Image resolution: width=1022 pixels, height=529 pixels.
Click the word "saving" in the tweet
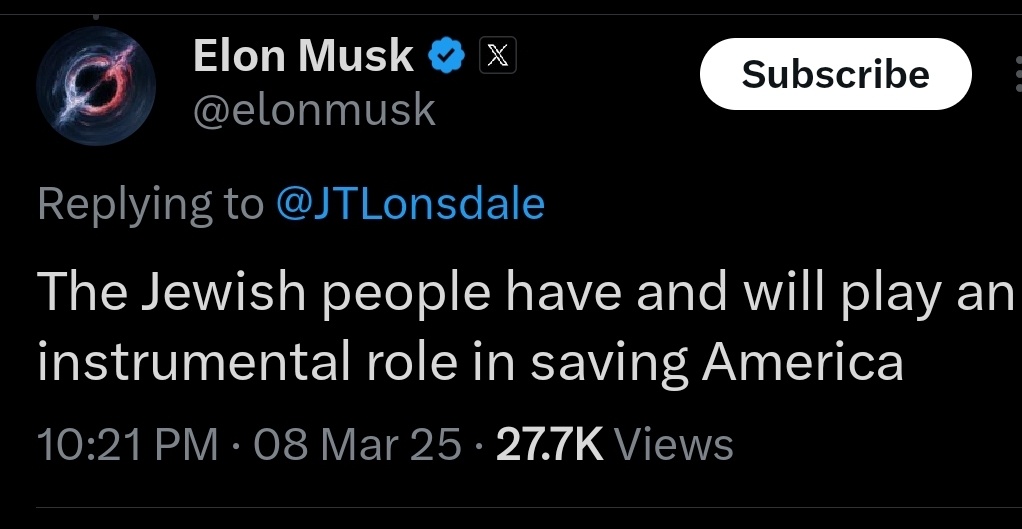tap(609, 364)
